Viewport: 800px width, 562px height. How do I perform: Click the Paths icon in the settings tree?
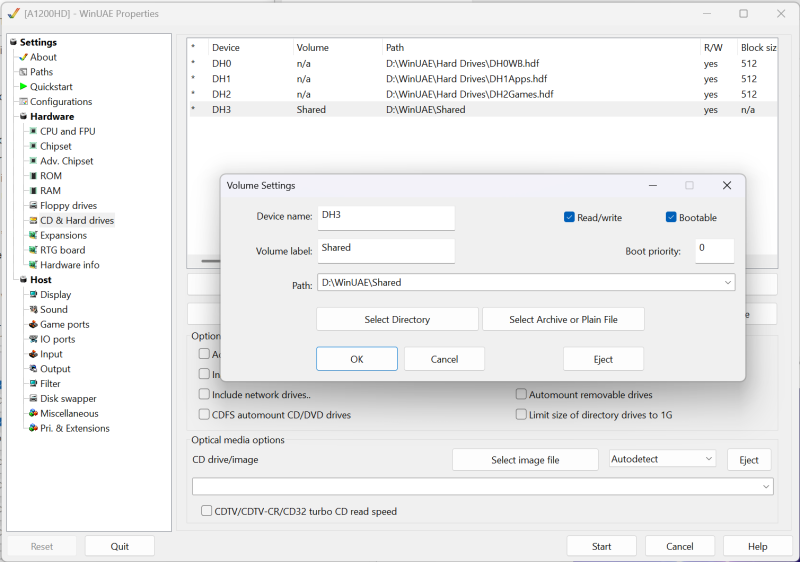23,72
